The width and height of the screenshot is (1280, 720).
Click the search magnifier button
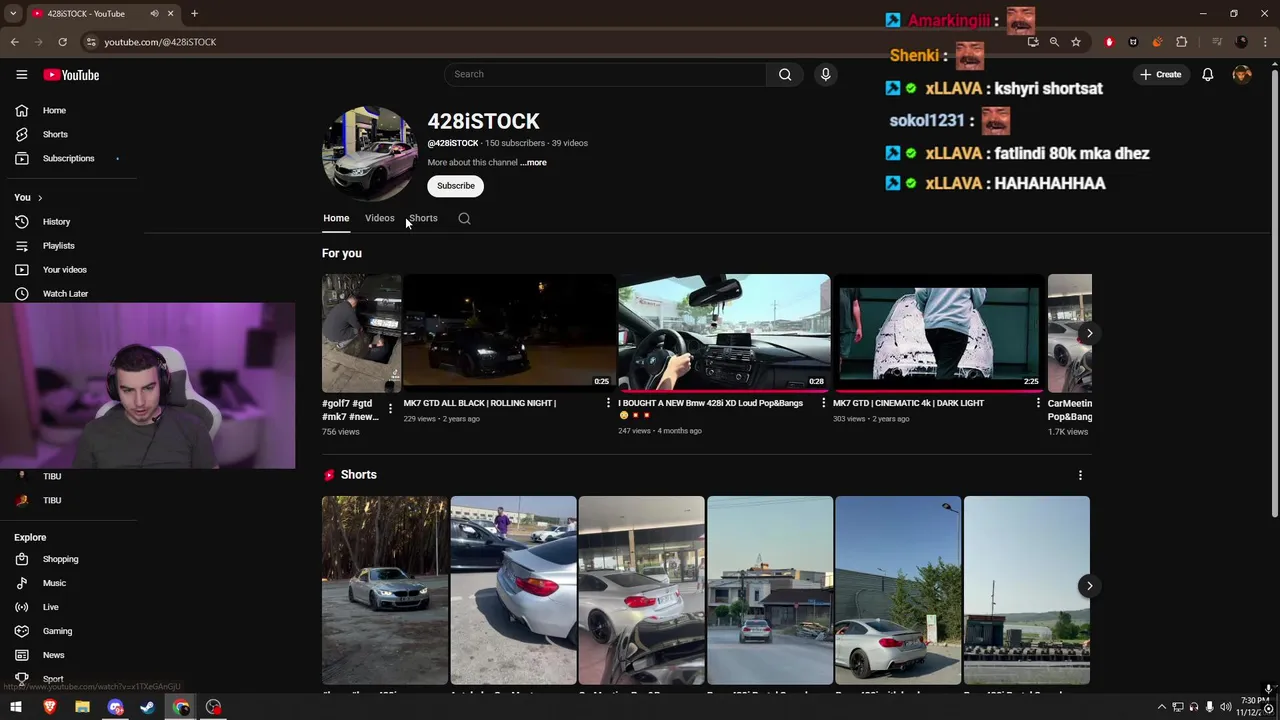(785, 74)
